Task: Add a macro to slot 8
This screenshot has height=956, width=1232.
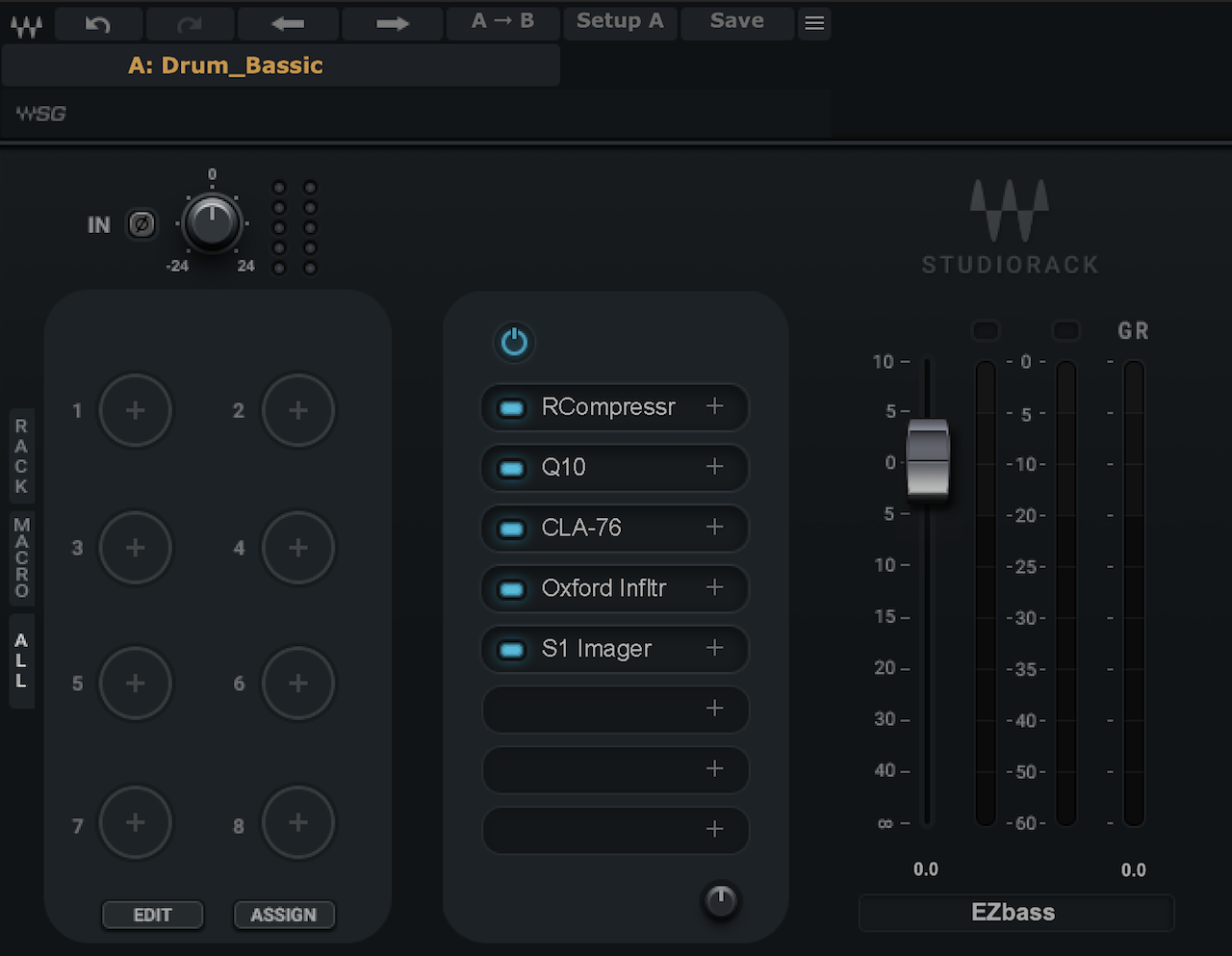Action: coord(298,822)
